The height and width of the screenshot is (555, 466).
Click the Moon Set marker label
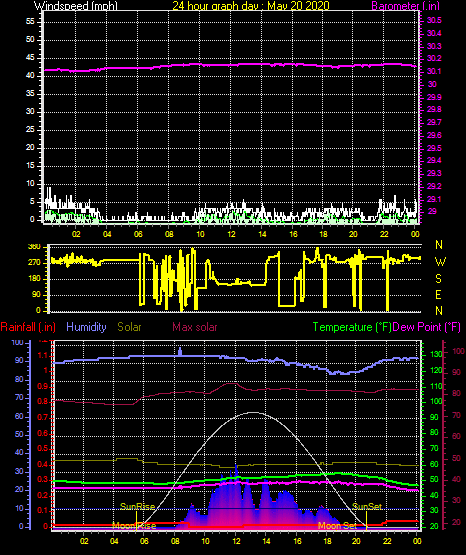click(337, 526)
